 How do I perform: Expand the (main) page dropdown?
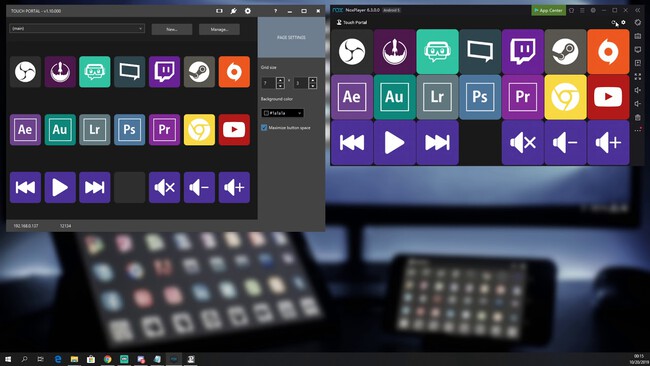(77, 29)
